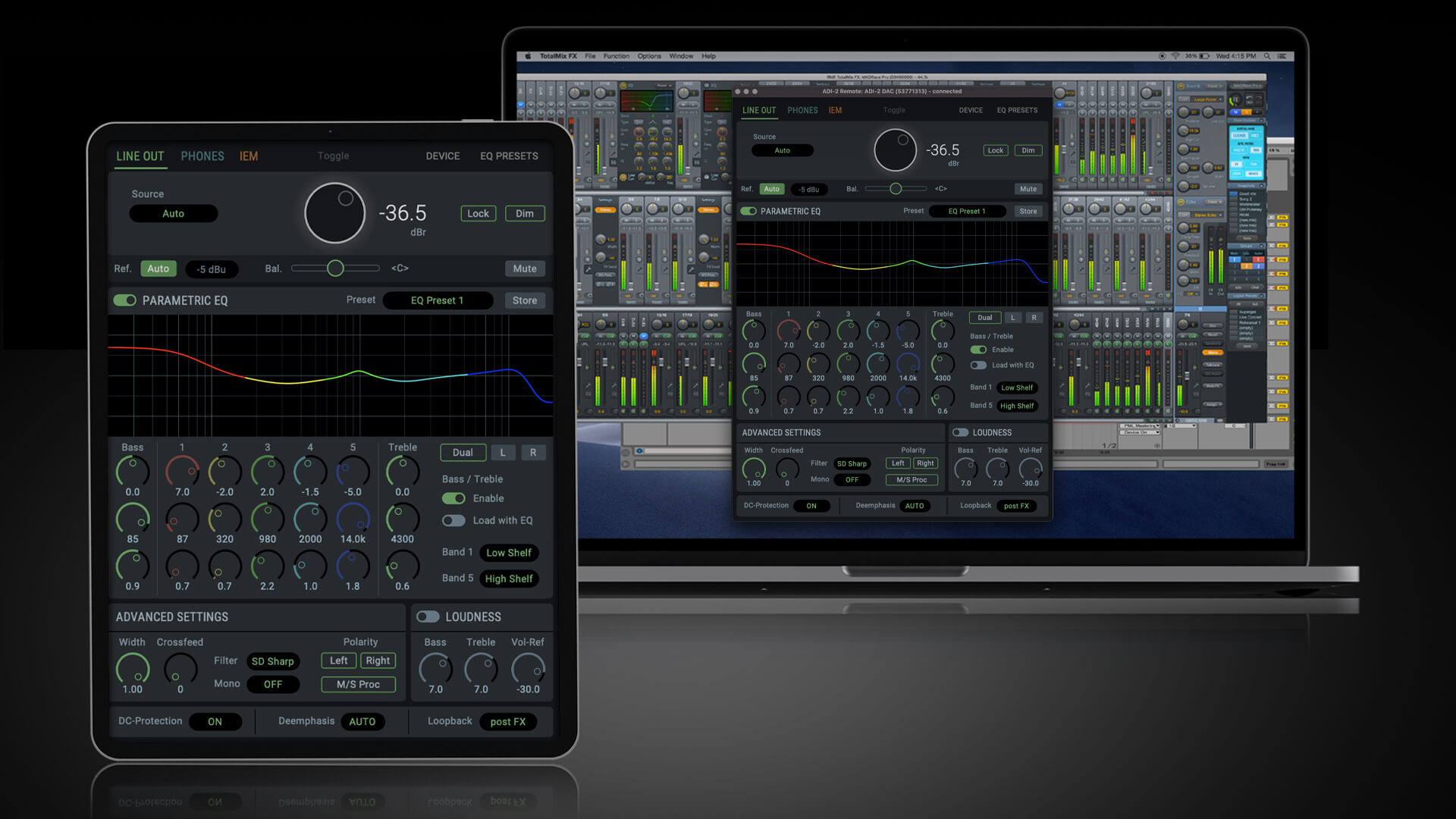1456x819 pixels.
Task: Click the tablet EQ frequency response curve graph
Action: point(330,375)
